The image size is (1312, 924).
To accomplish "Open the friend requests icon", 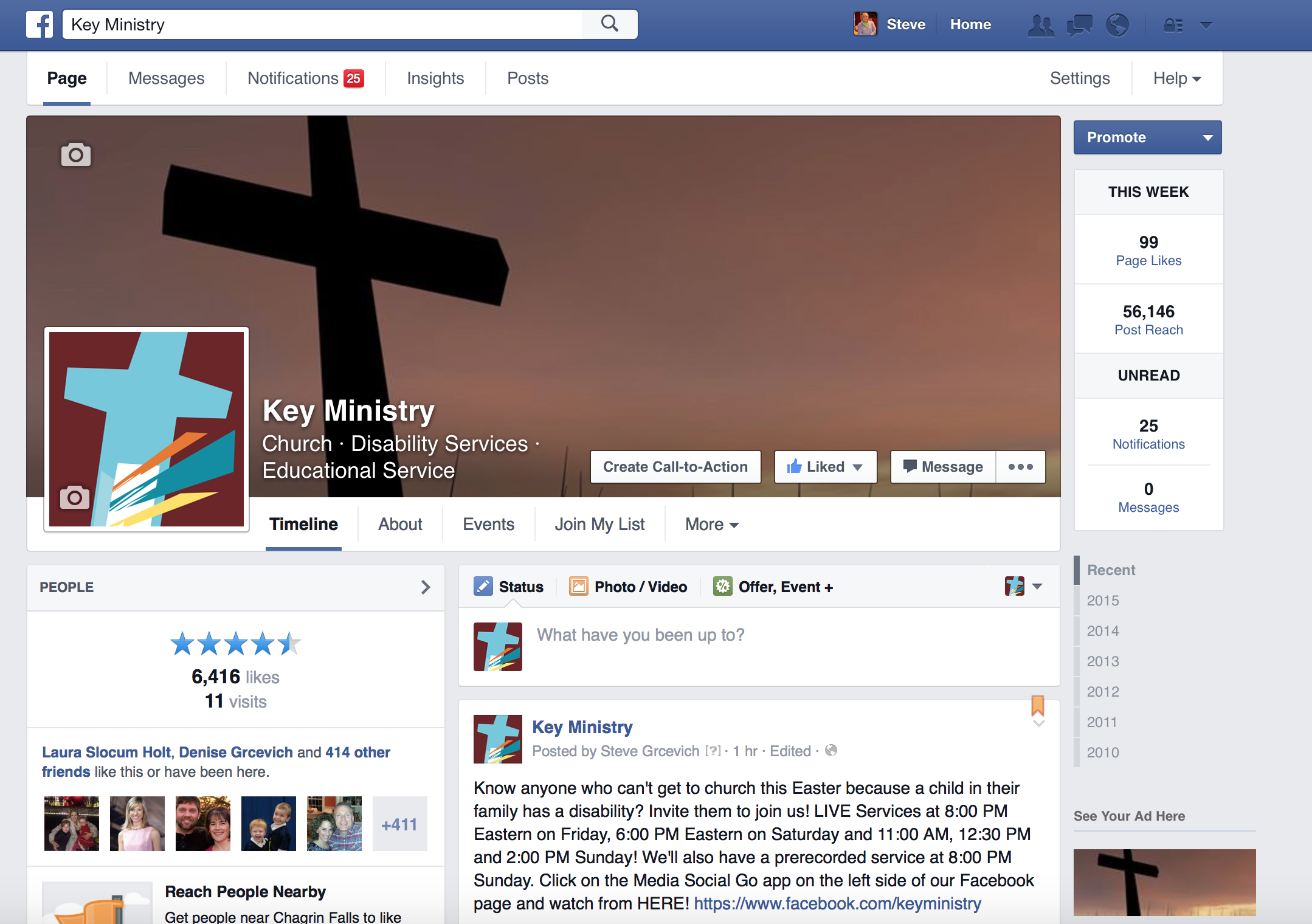I will pyautogui.click(x=1041, y=25).
